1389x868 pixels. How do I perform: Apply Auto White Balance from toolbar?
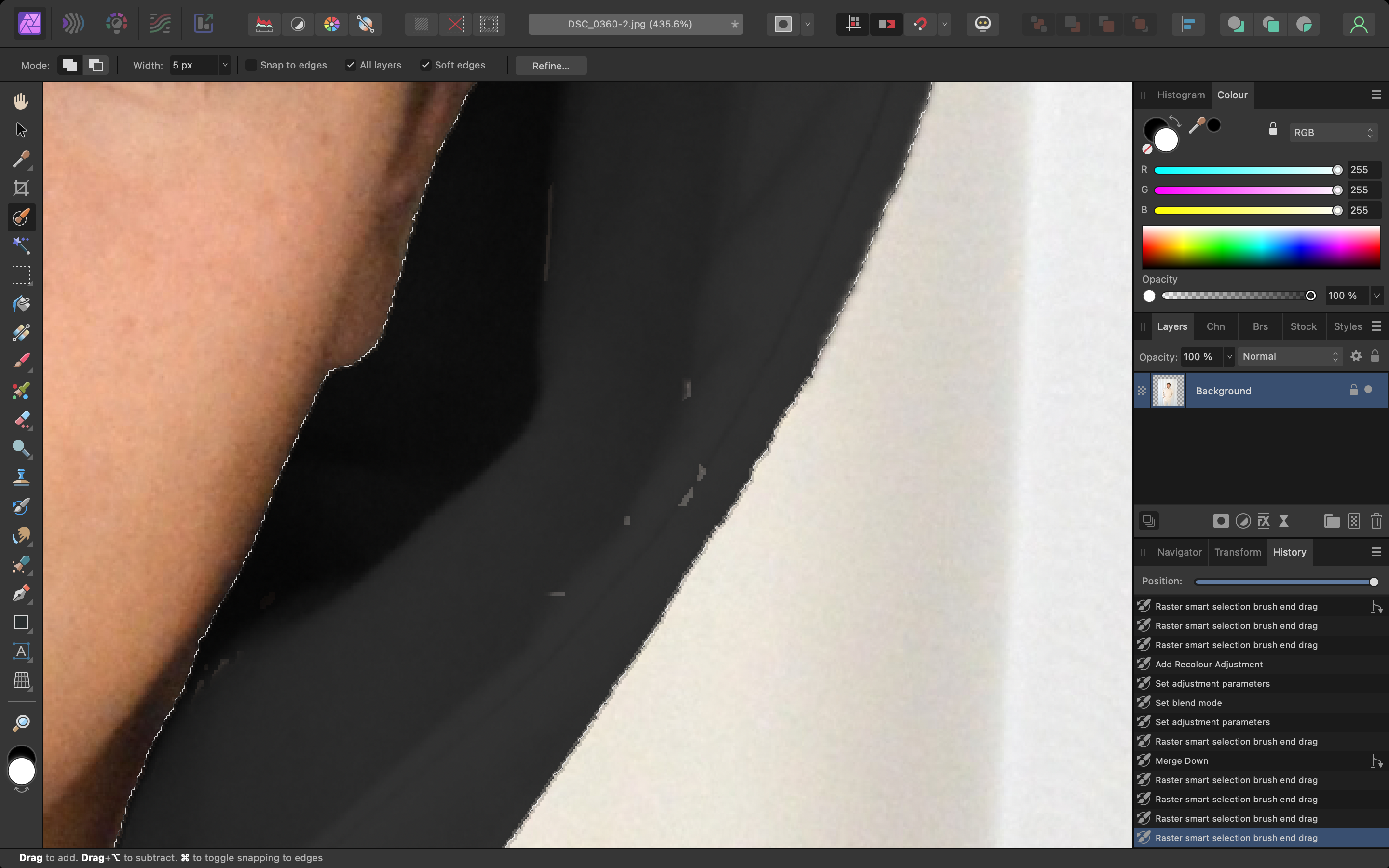coord(366,24)
